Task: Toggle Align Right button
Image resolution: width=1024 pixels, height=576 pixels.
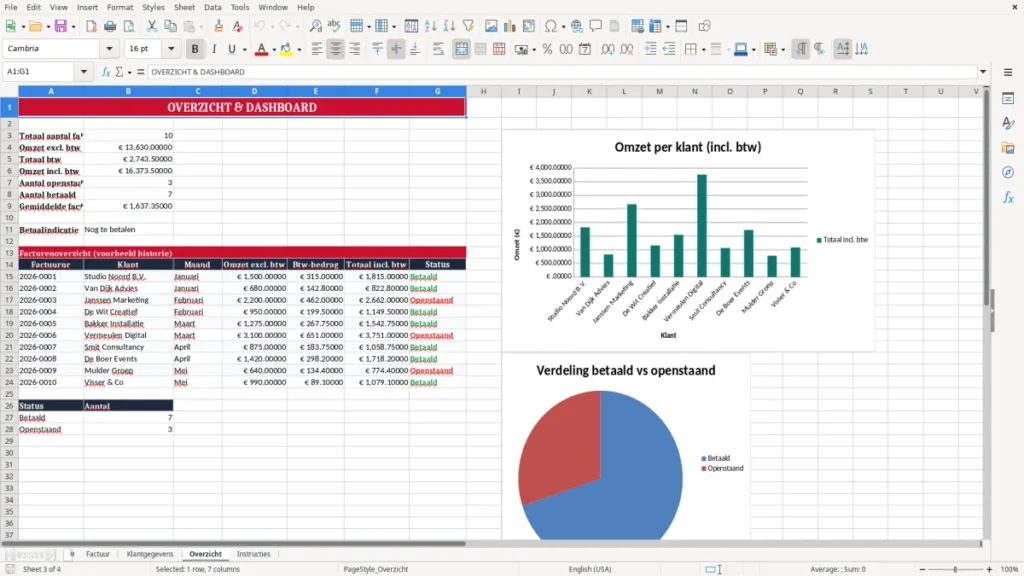Action: pos(355,49)
